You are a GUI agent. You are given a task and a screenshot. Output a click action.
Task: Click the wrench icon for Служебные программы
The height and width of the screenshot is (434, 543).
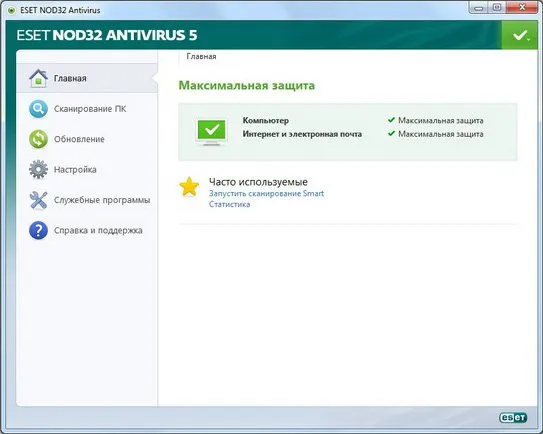click(38, 200)
